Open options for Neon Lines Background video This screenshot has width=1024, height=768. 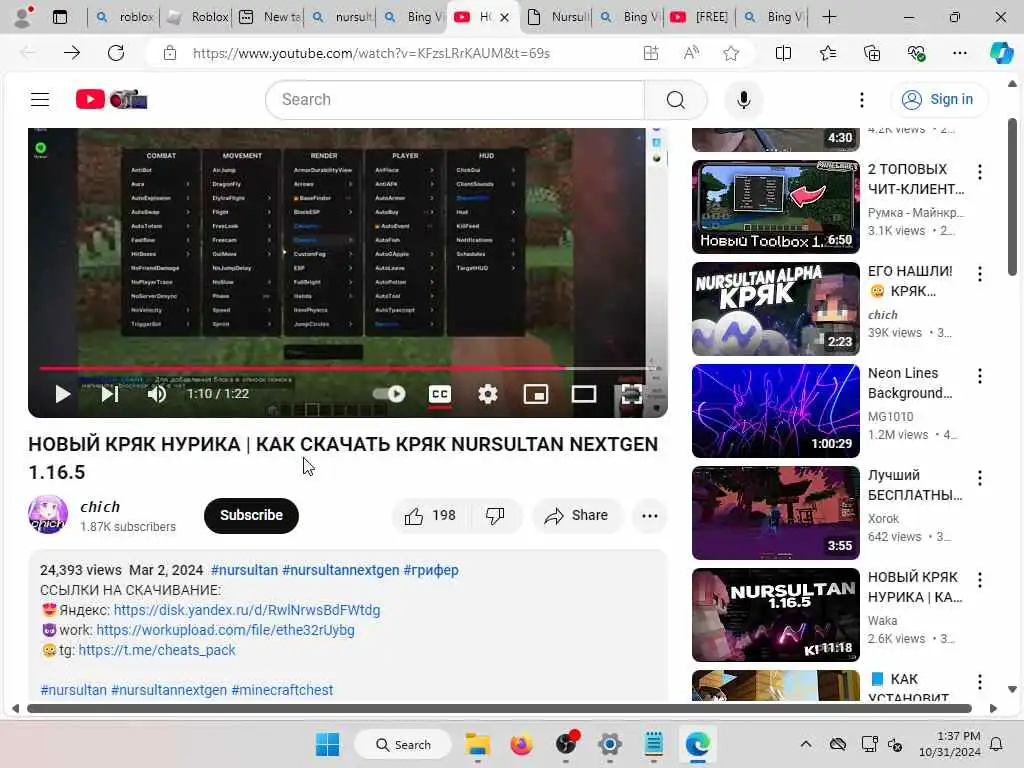pyautogui.click(x=980, y=376)
